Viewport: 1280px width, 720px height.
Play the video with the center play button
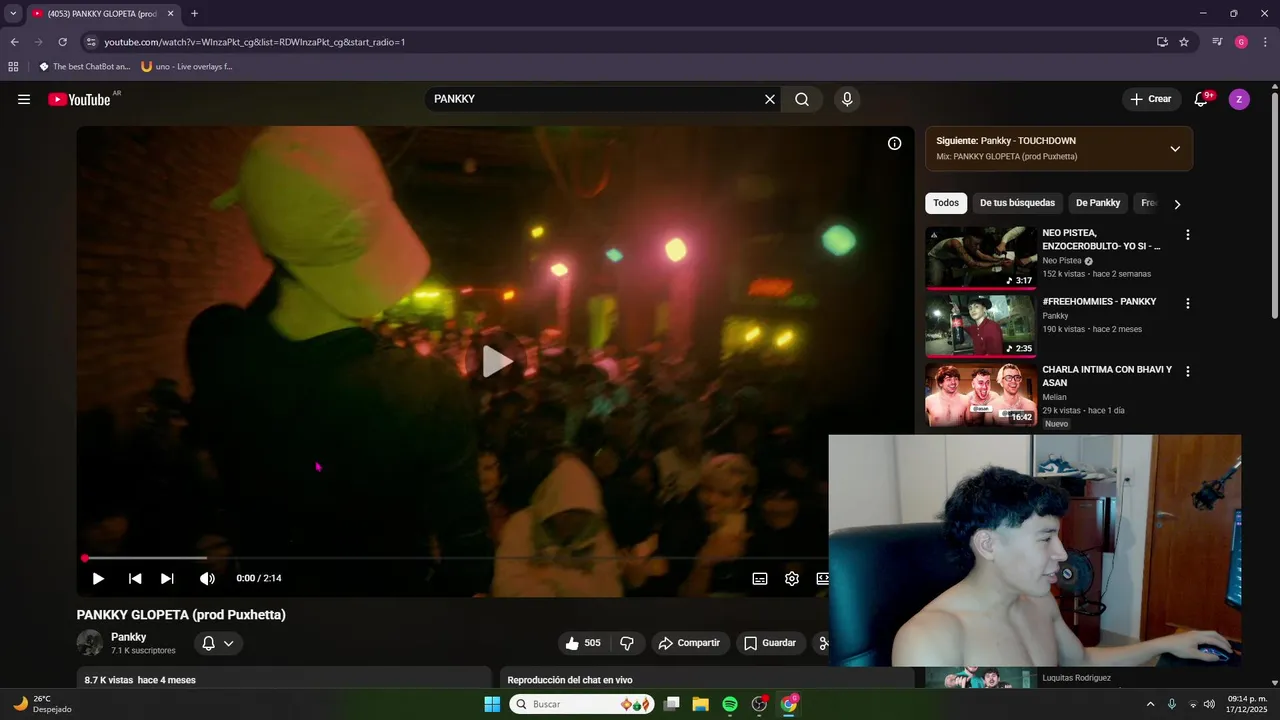496,361
